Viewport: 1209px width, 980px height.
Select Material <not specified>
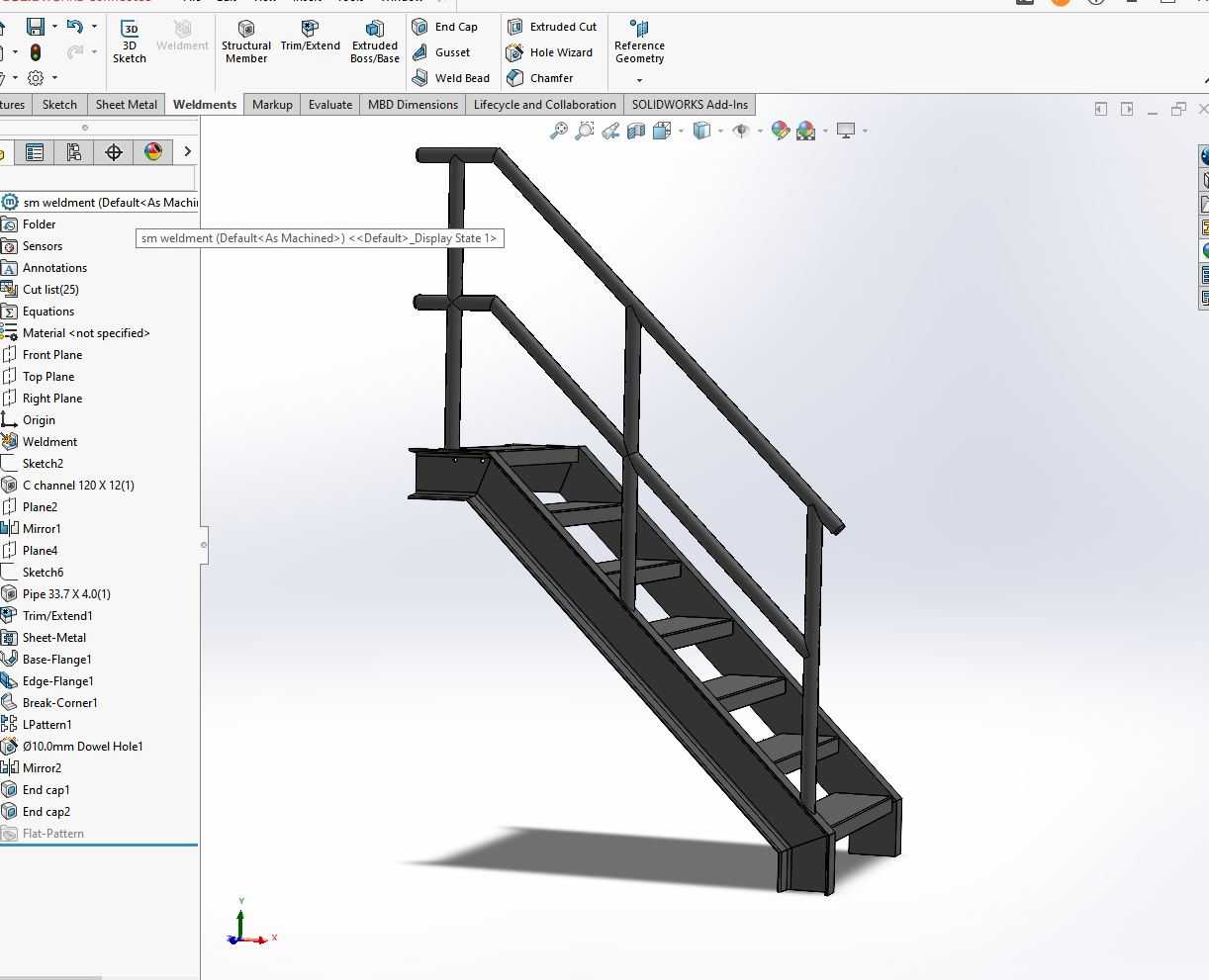[86, 333]
